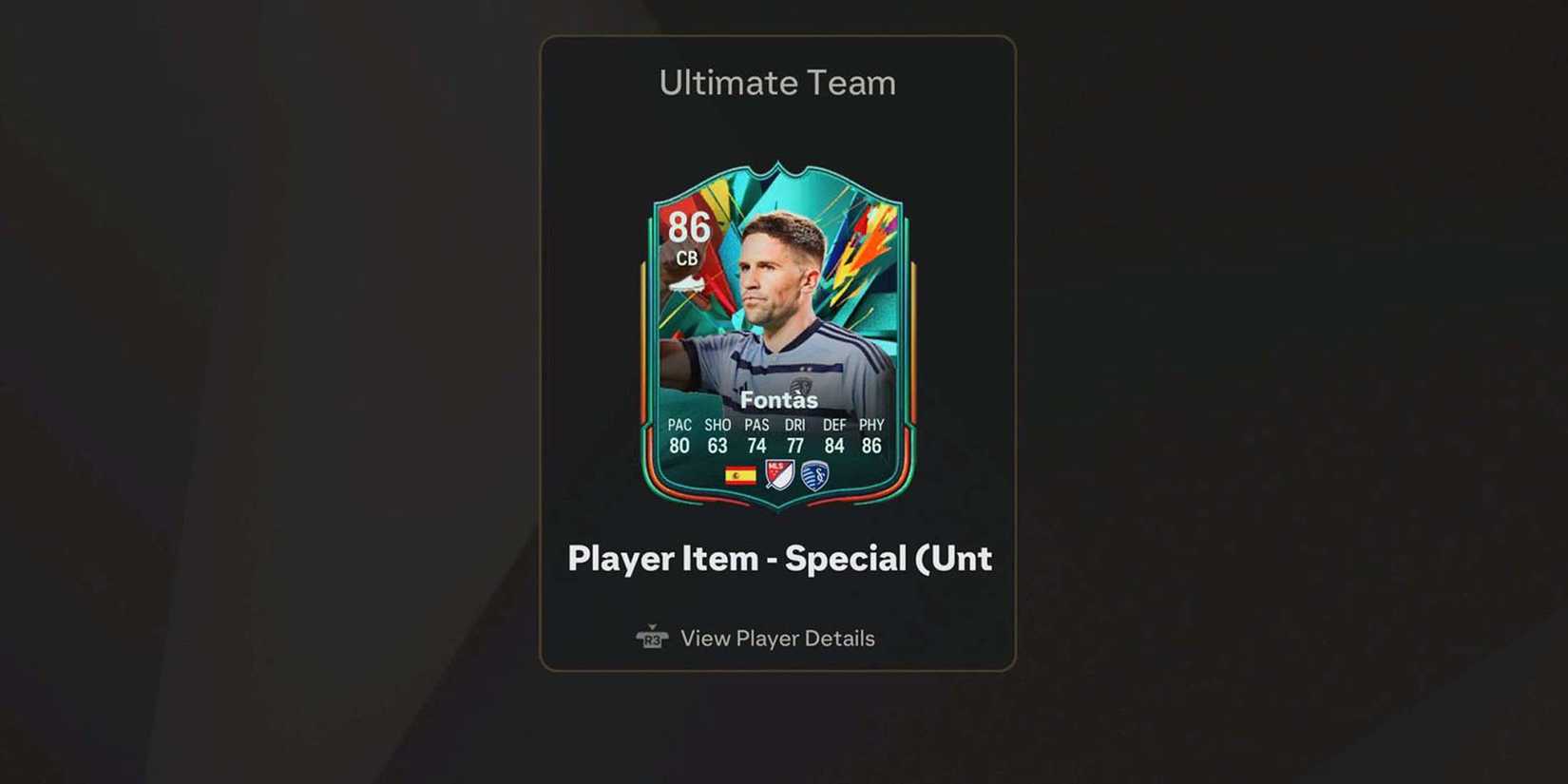
Task: Click the DEF 84 stat
Action: pos(834,436)
